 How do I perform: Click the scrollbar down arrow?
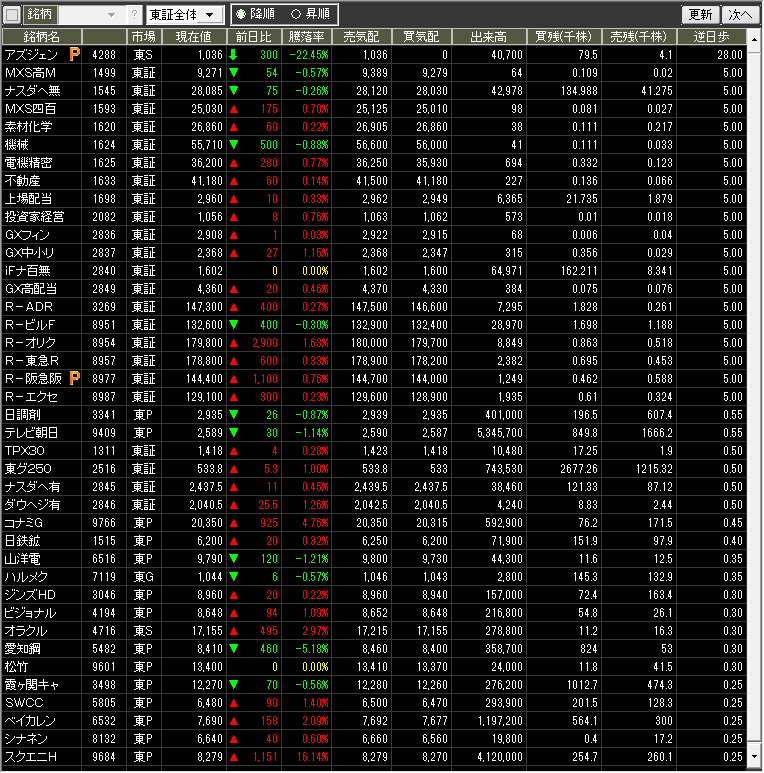[x=754, y=756]
